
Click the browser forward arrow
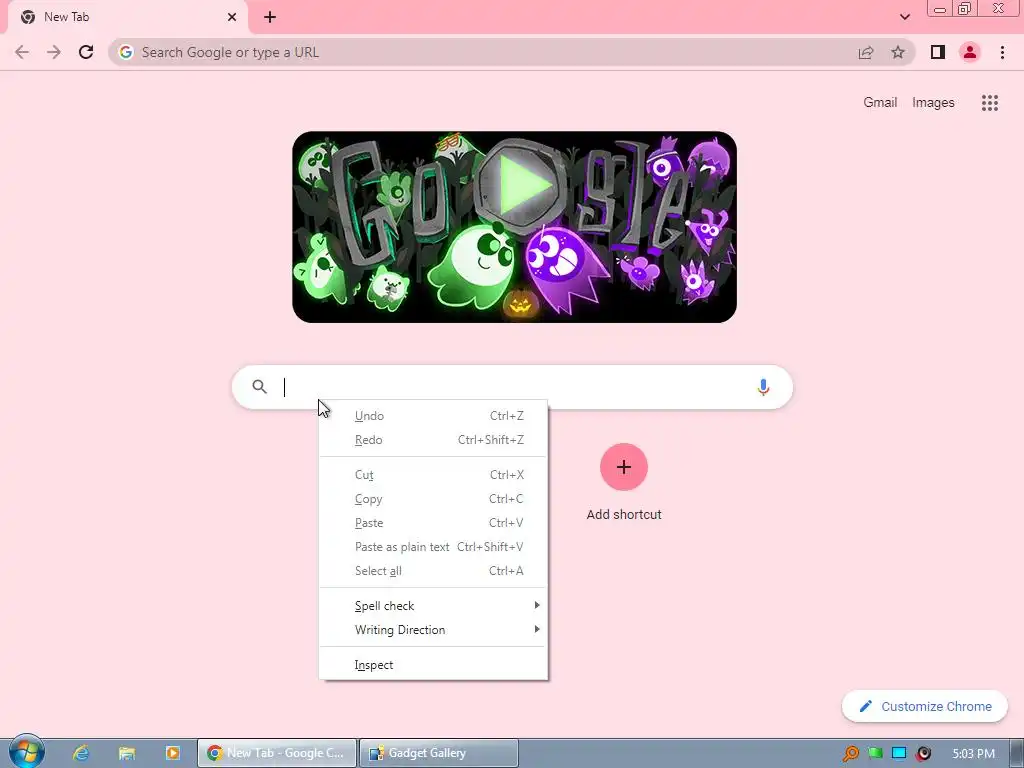54,52
